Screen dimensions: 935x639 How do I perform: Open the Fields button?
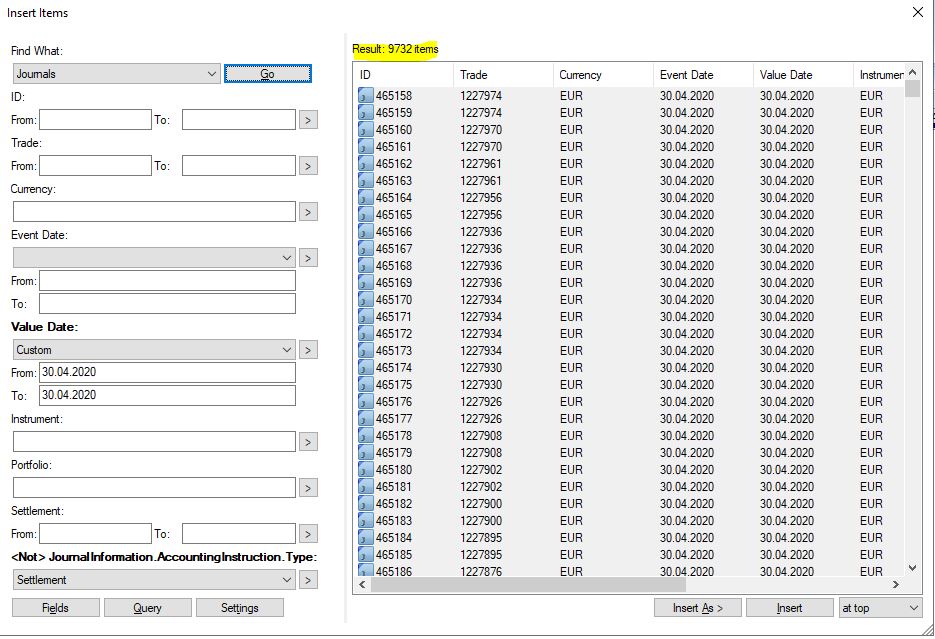click(x=55, y=608)
